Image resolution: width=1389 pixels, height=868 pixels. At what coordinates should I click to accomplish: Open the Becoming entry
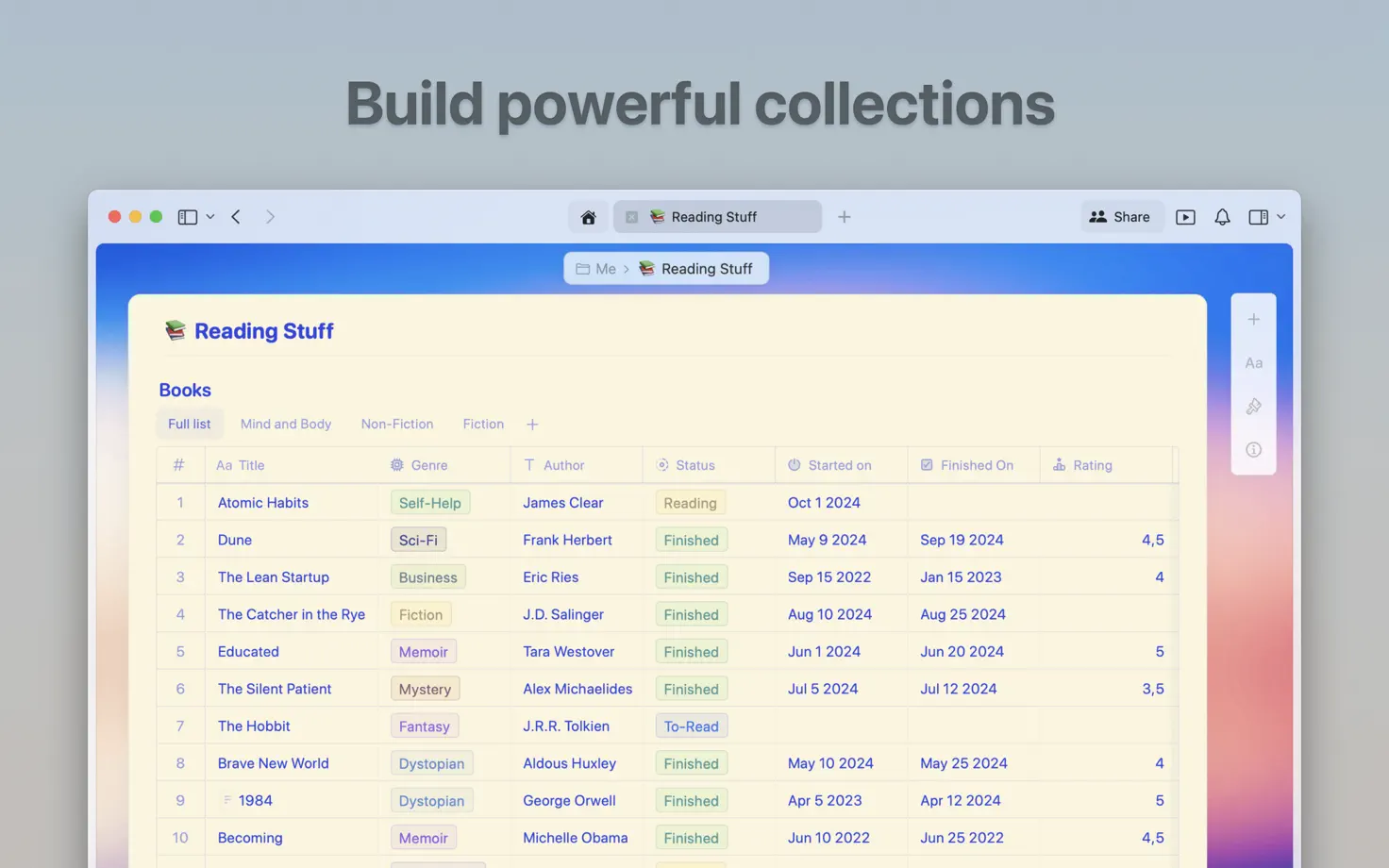tap(250, 838)
